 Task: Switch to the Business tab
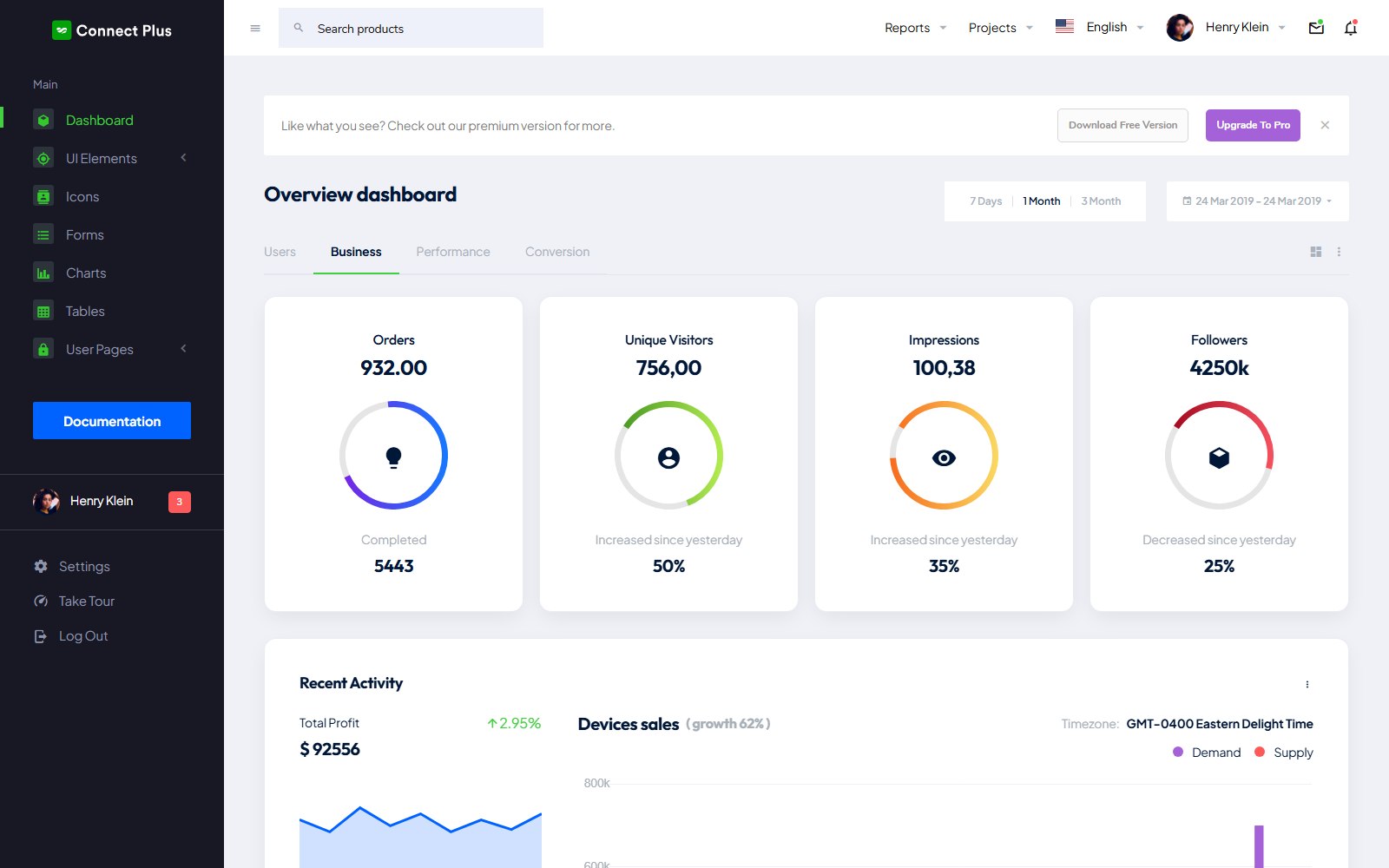tap(356, 252)
